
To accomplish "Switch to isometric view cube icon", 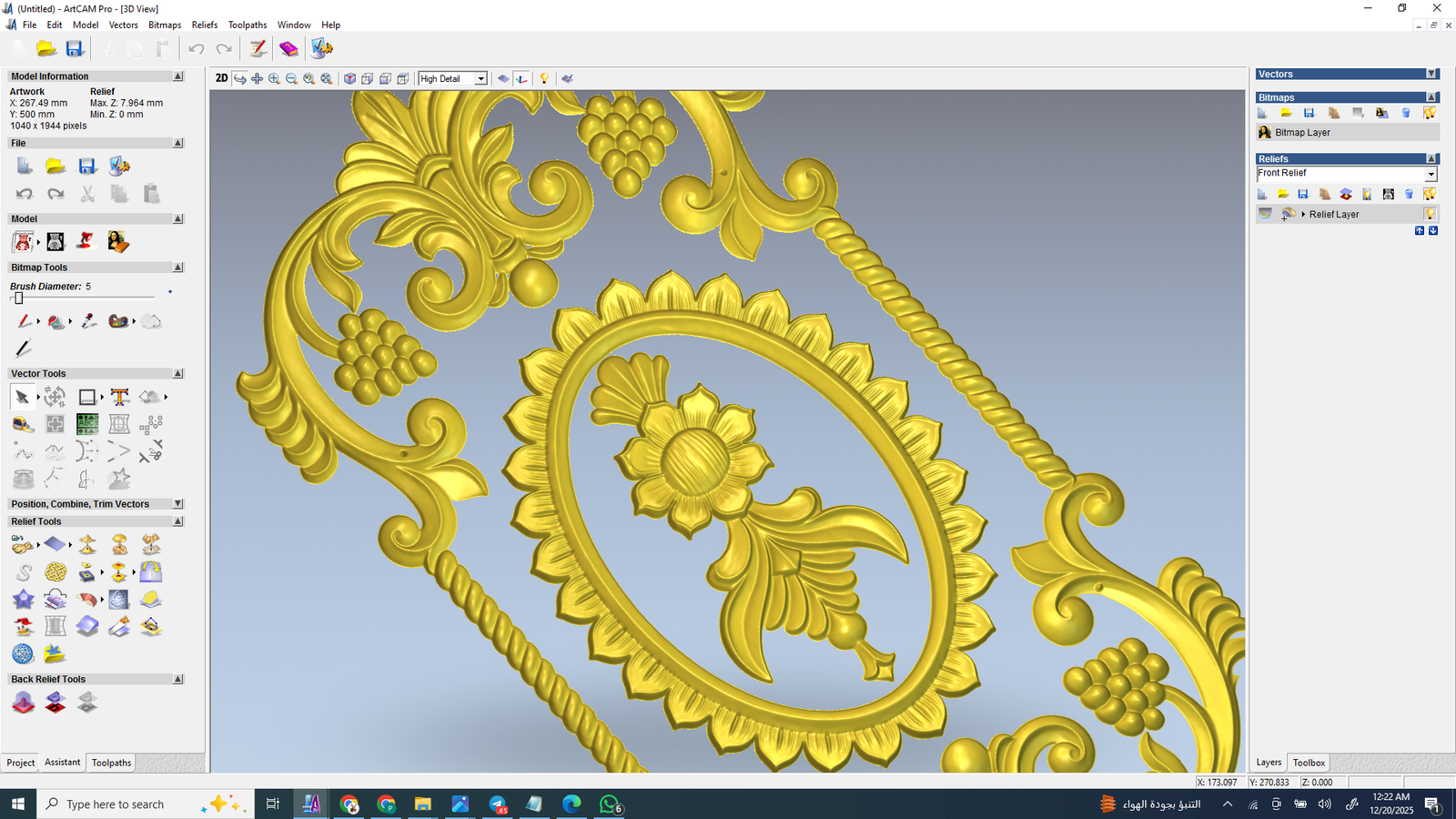I will [349, 79].
